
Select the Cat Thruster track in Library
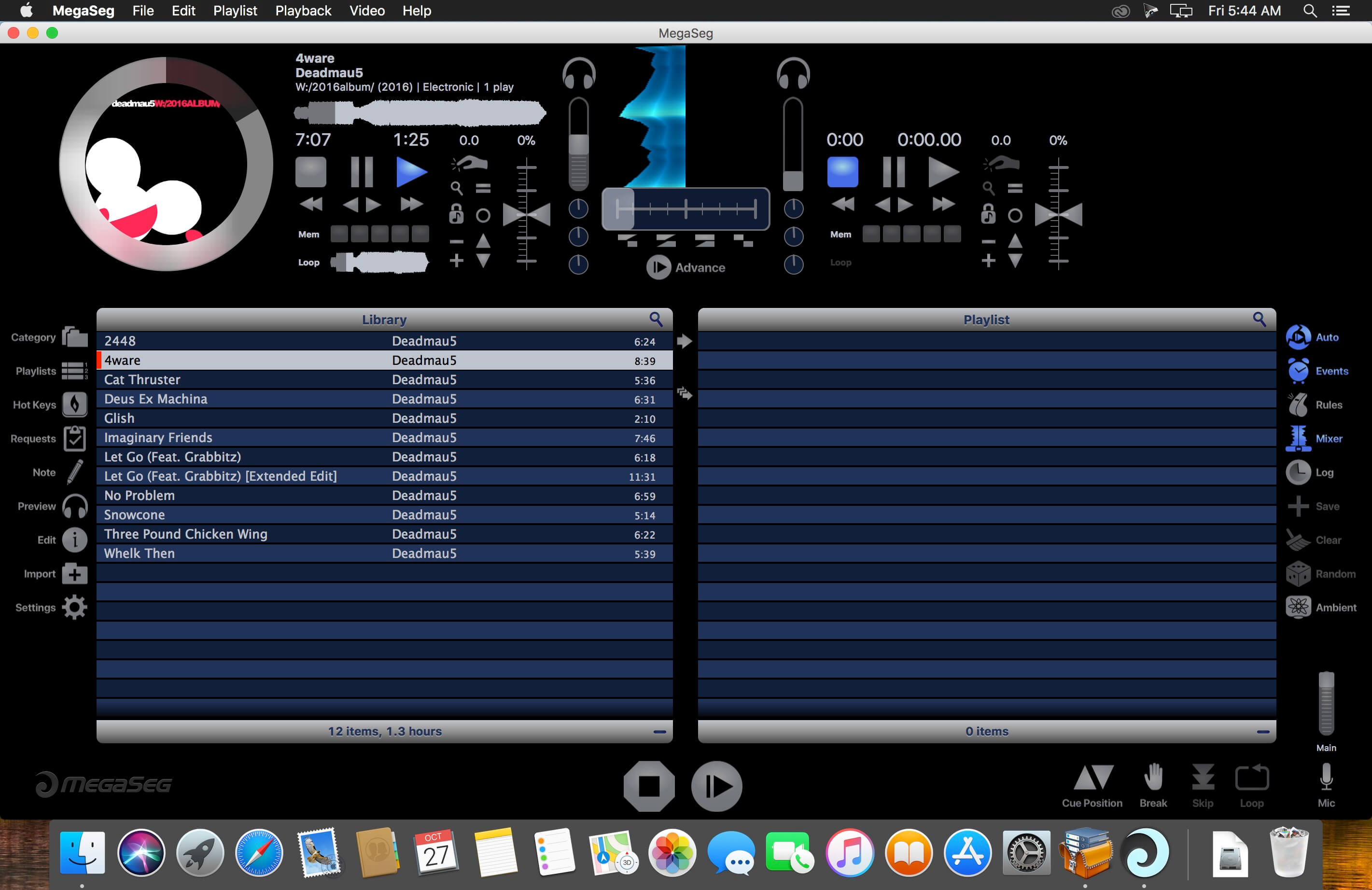click(384, 380)
